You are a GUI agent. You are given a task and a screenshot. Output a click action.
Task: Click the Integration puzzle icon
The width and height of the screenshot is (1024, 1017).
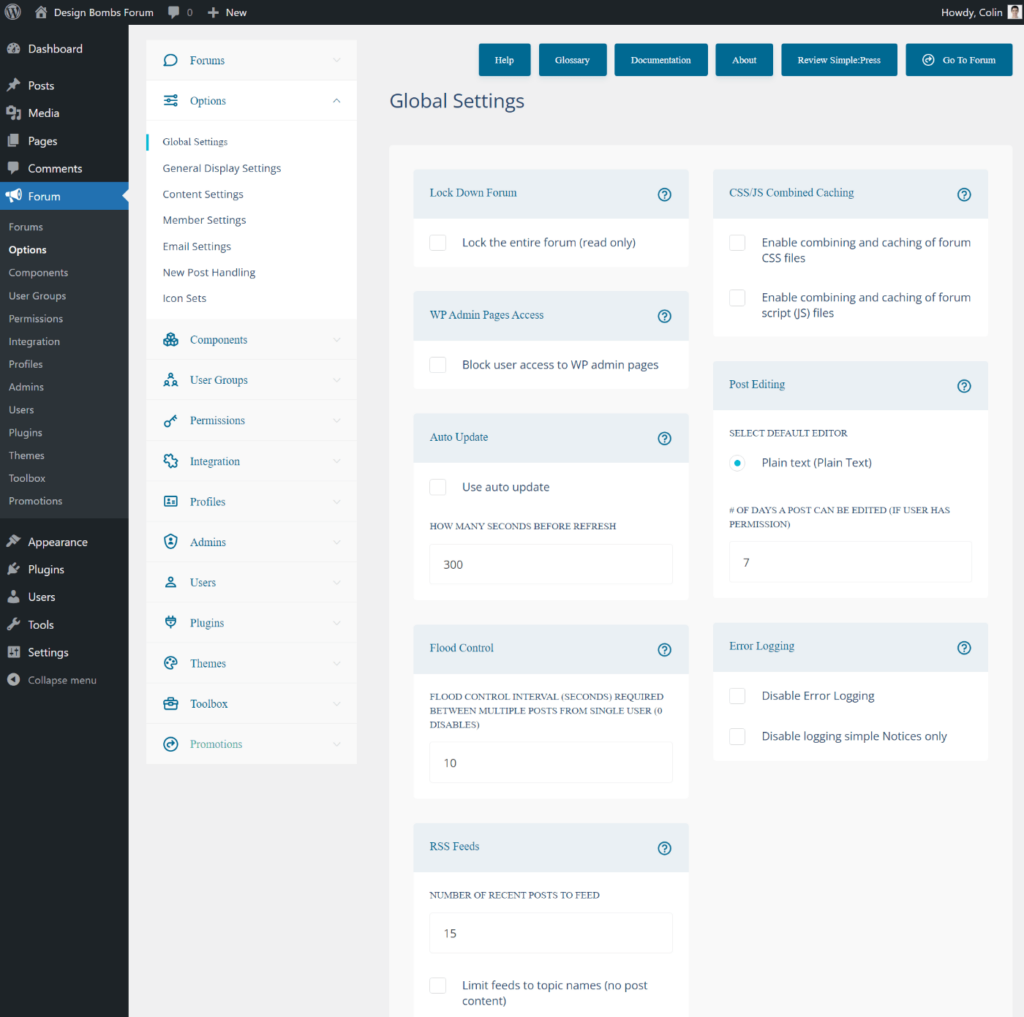[170, 461]
